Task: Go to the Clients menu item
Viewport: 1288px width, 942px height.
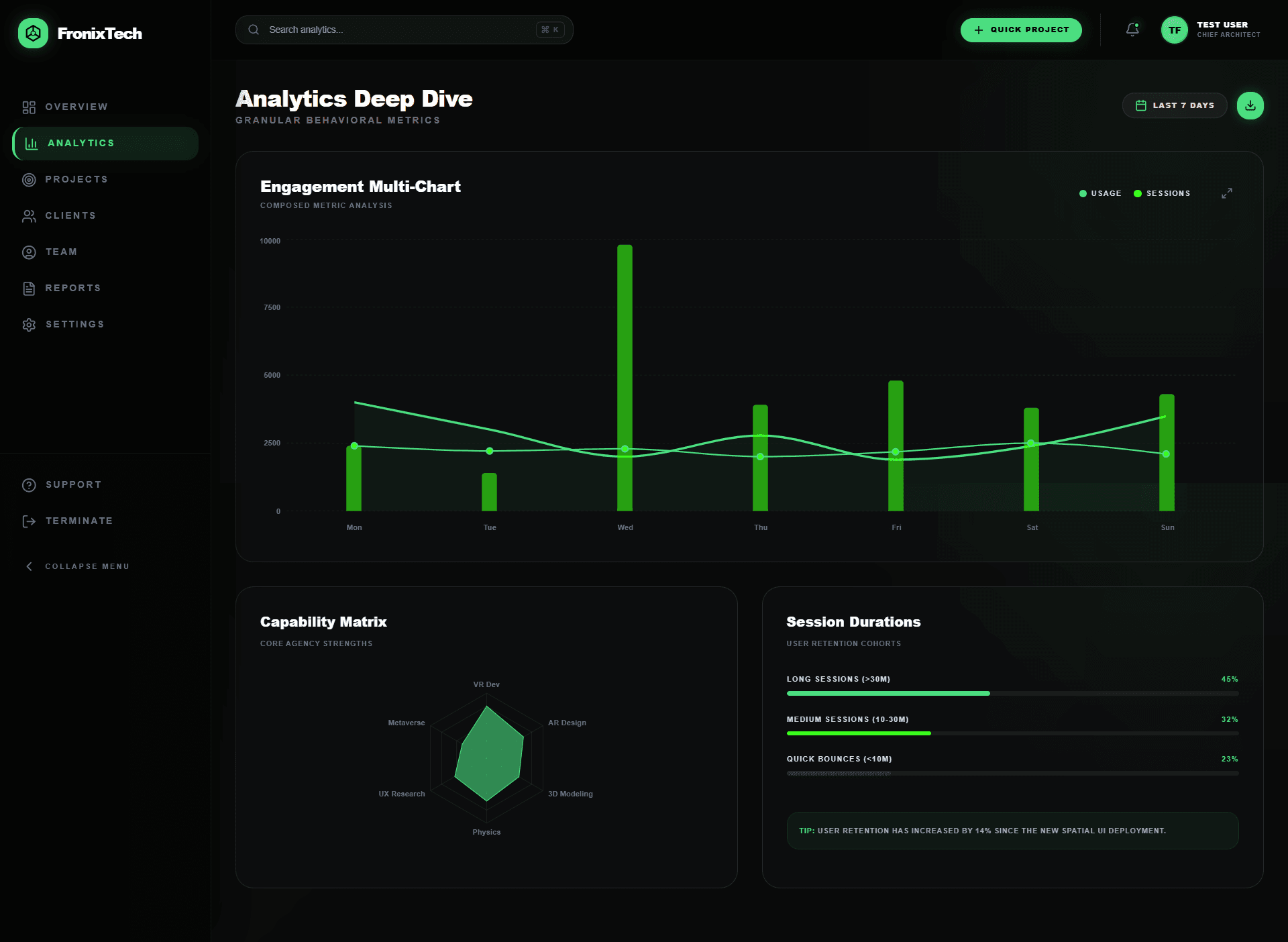Action: click(x=70, y=216)
